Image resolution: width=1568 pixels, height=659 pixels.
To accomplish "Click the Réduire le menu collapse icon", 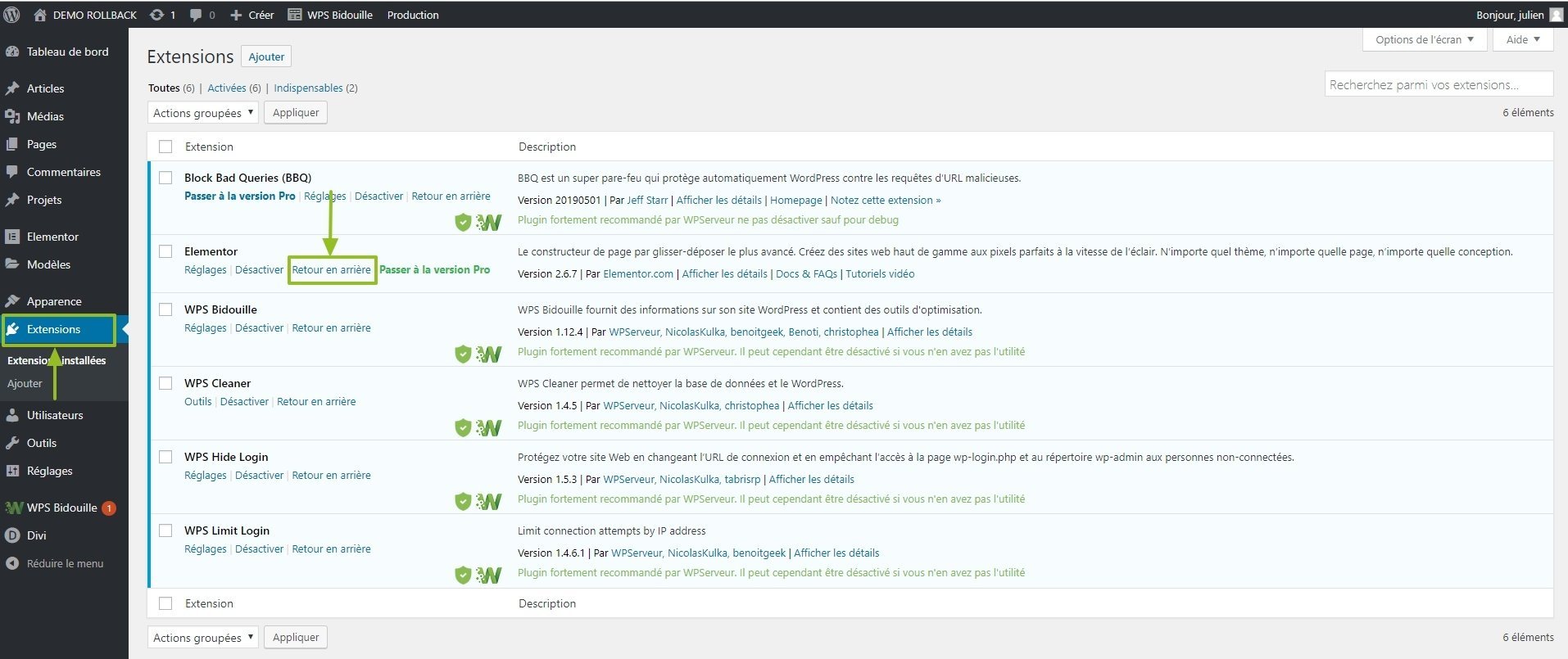I will (x=12, y=563).
